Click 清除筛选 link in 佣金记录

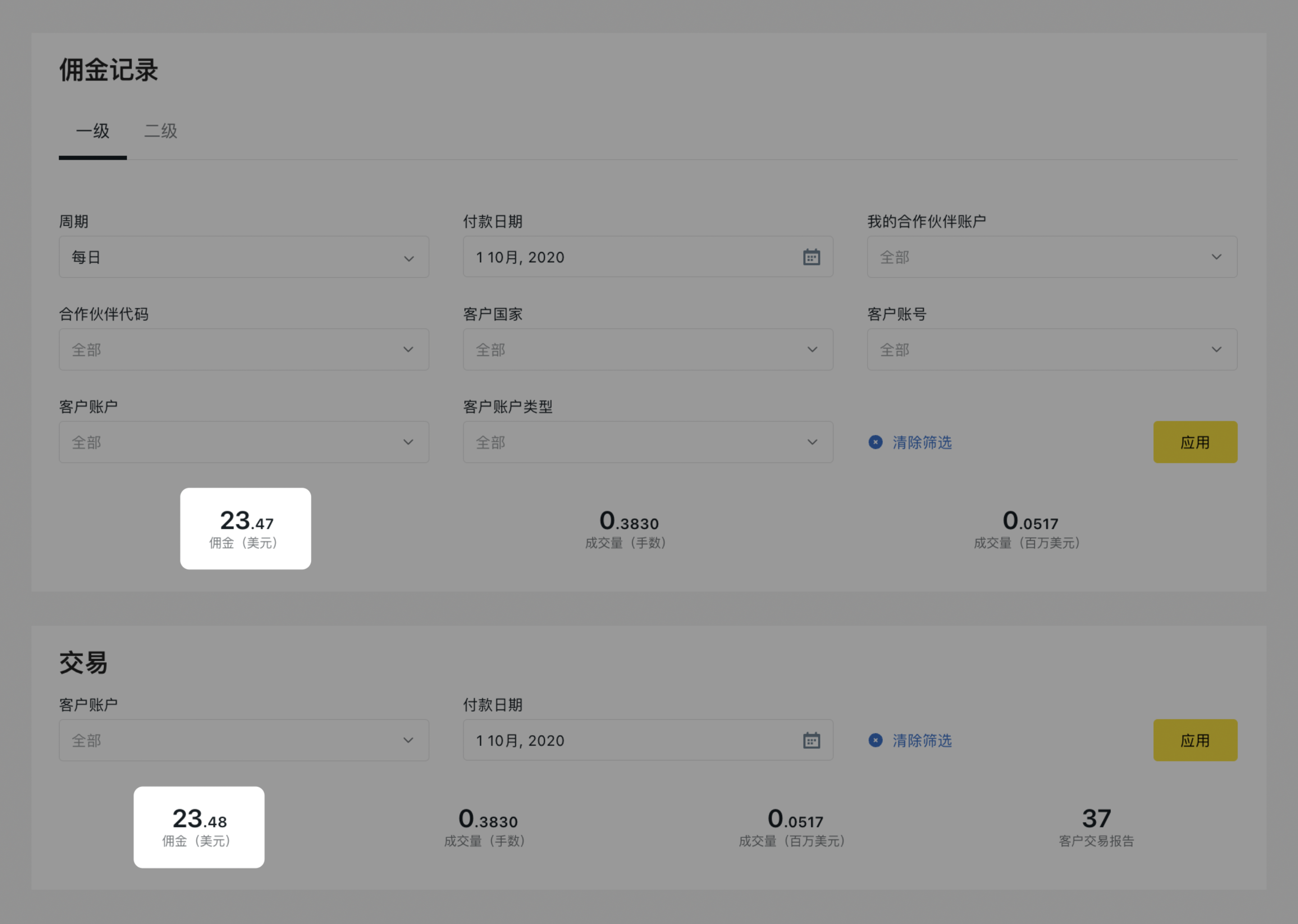click(922, 443)
